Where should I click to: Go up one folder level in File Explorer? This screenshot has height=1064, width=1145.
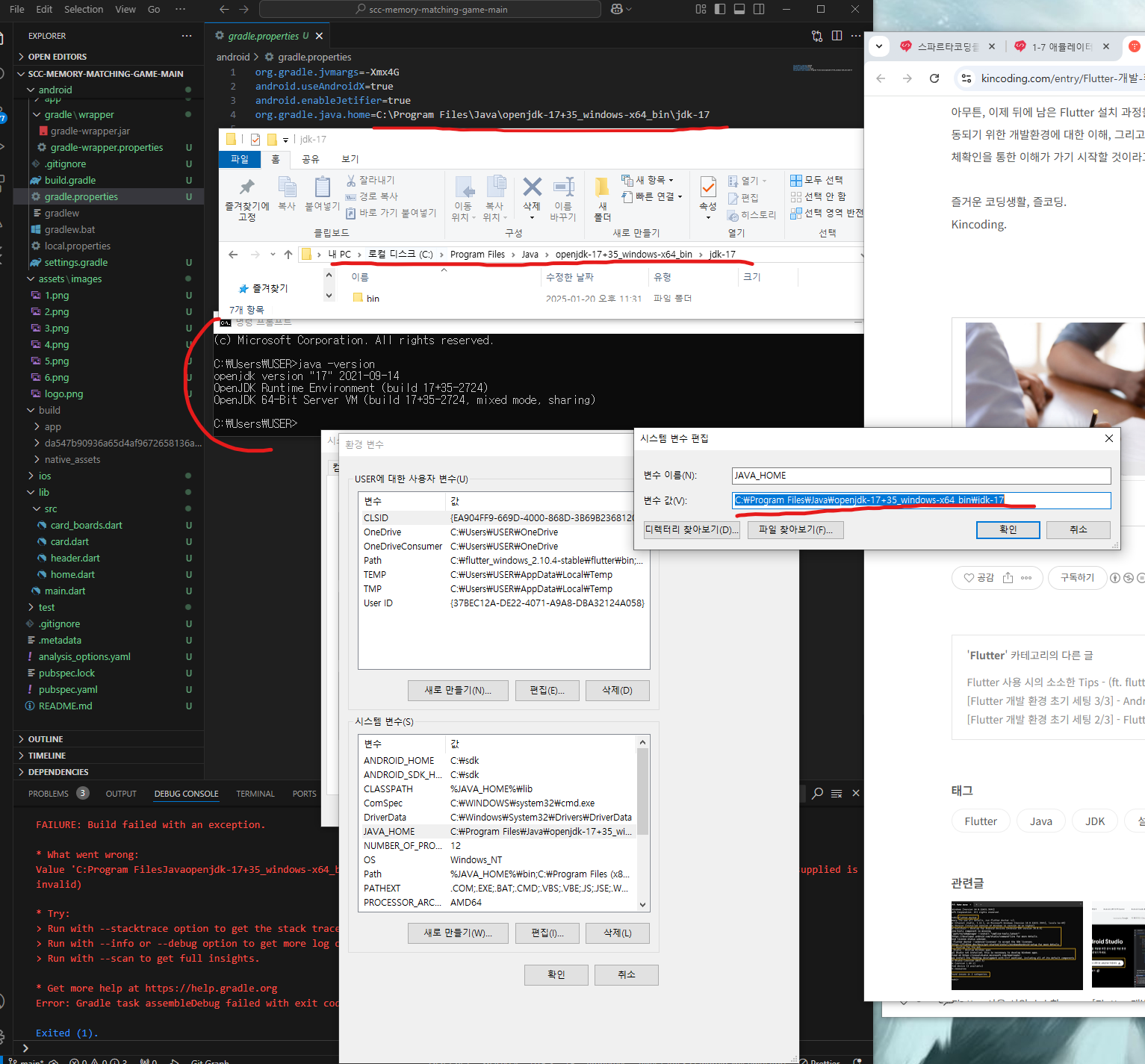[x=288, y=255]
